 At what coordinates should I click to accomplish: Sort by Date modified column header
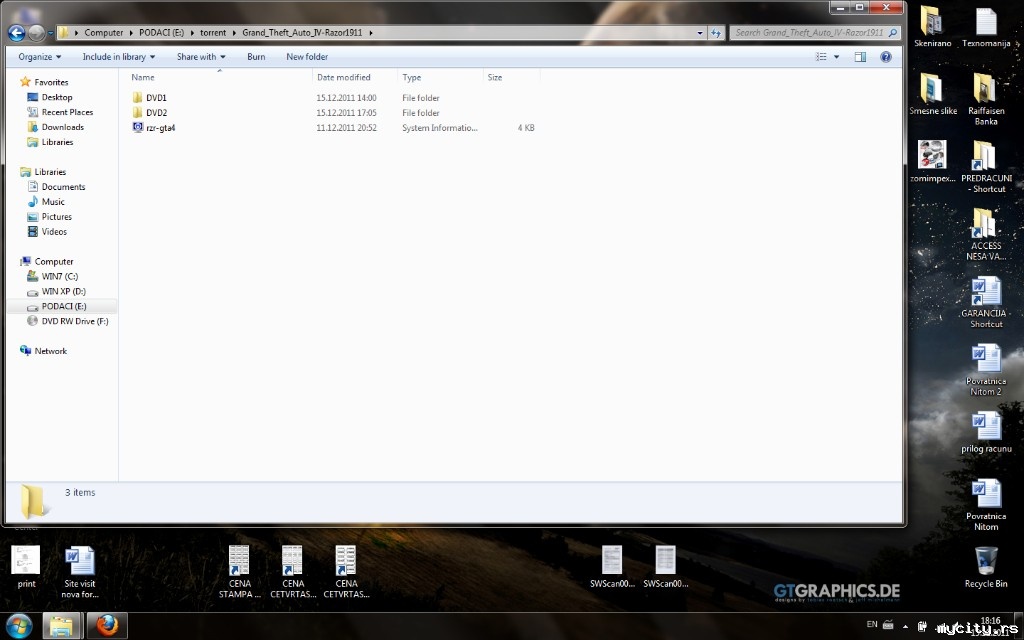355,77
